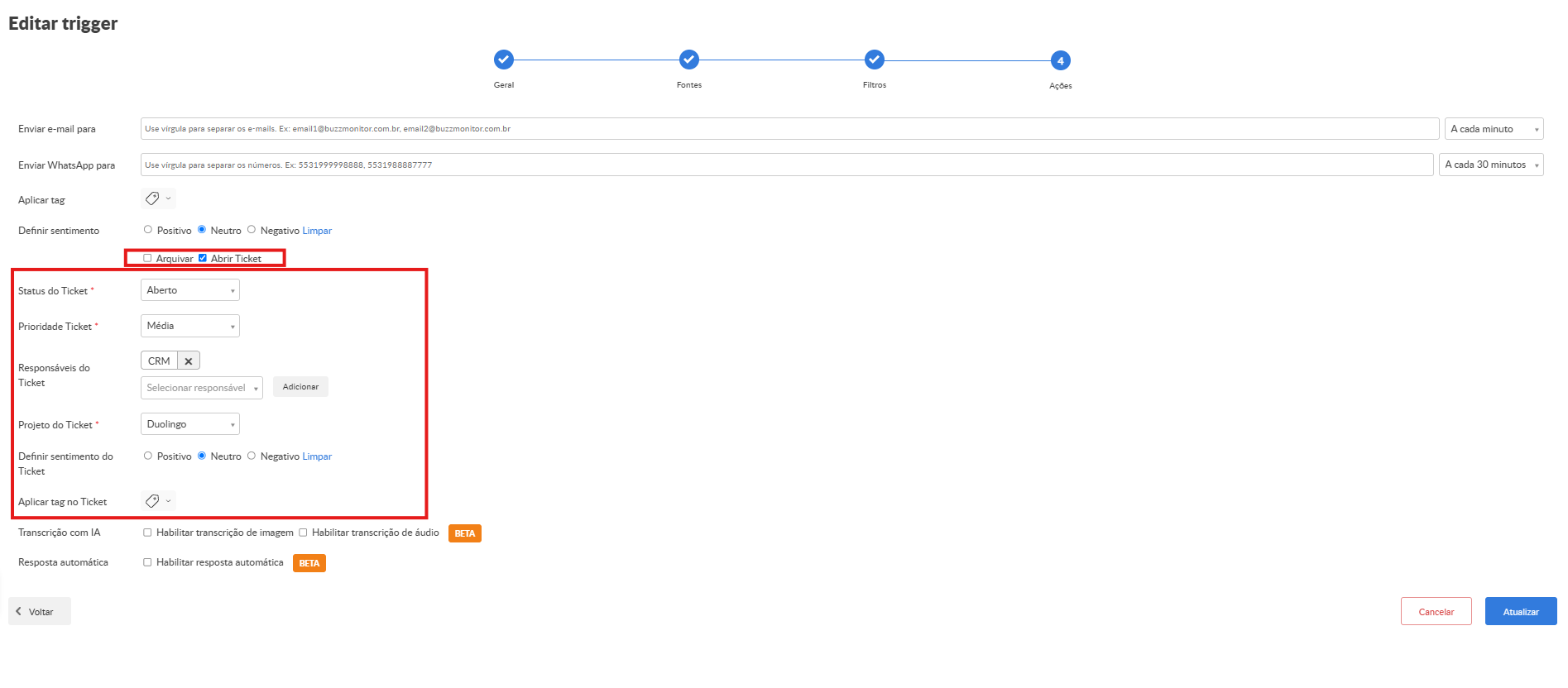Click Limpar link in Definir sentimento do Ticket
This screenshot has width=1568, height=688.
[317, 456]
